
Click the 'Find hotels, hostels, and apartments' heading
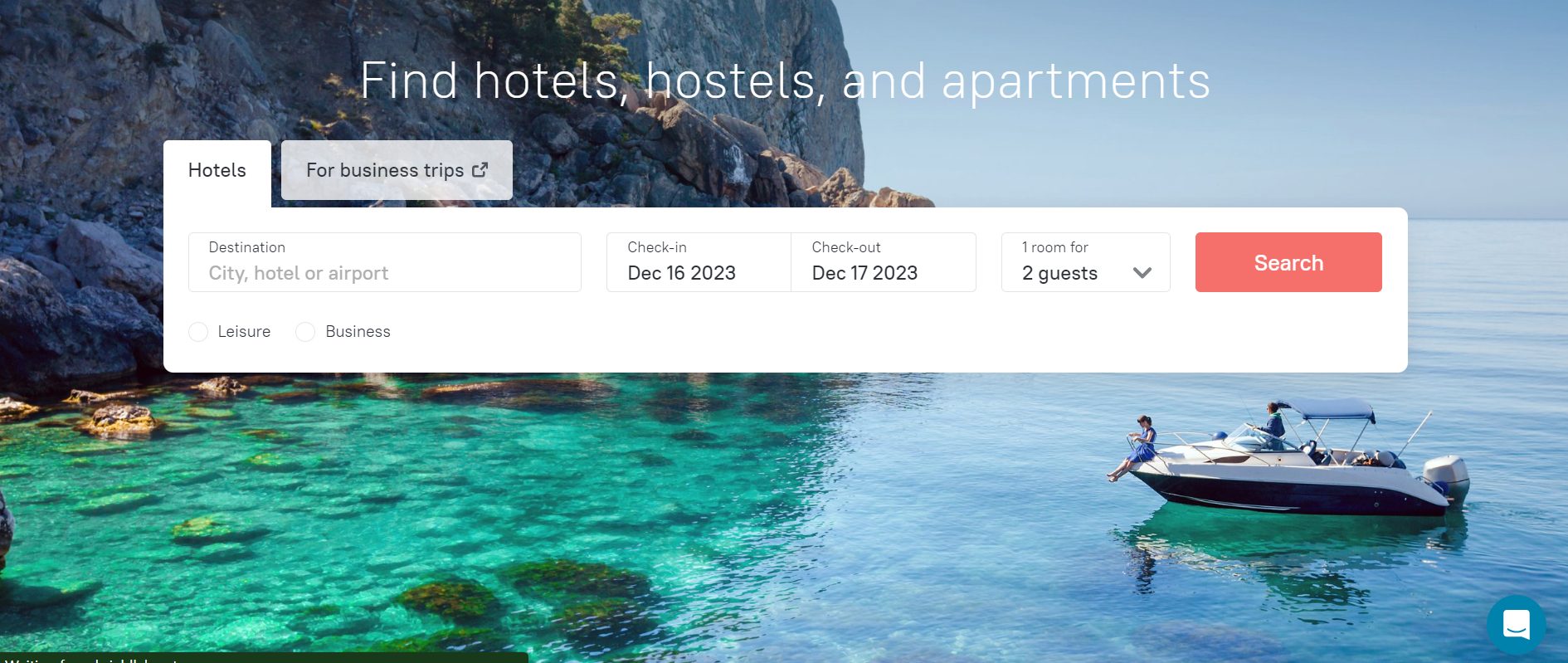785,81
